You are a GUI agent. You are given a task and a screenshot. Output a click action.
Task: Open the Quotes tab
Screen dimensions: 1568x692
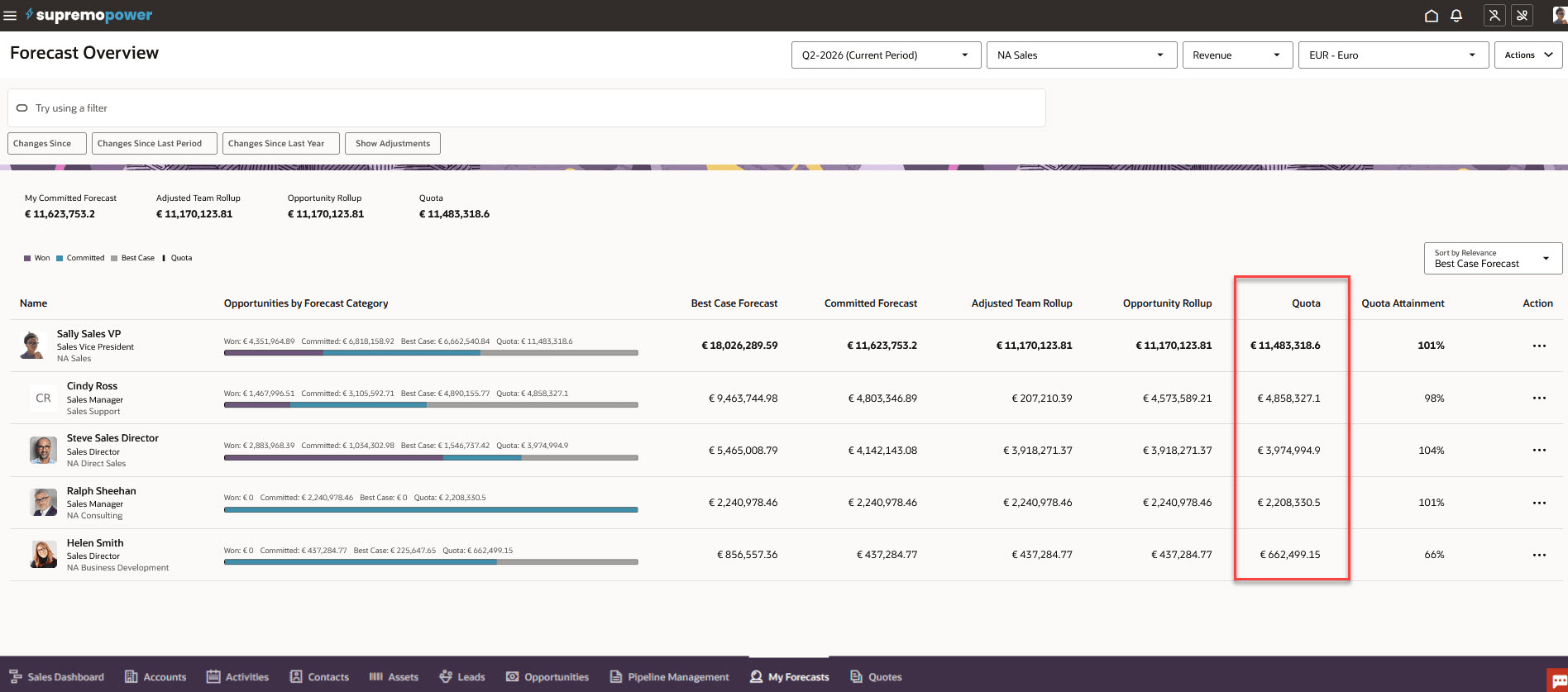(x=877, y=677)
